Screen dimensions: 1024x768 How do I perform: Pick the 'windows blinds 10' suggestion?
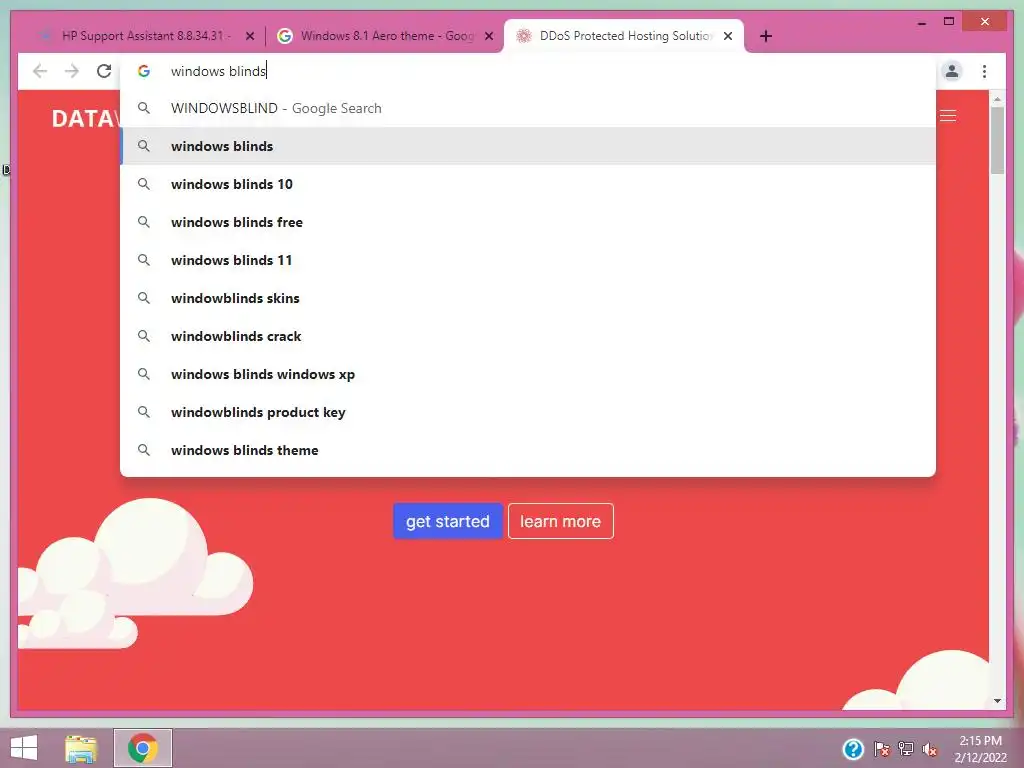528,184
